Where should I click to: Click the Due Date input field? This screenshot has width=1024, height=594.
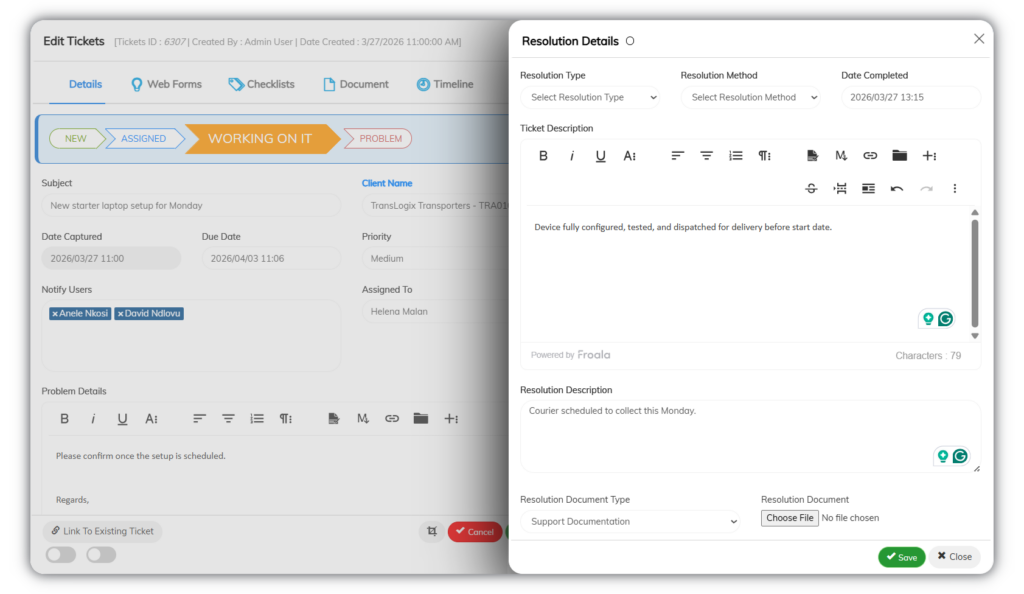[271, 258]
